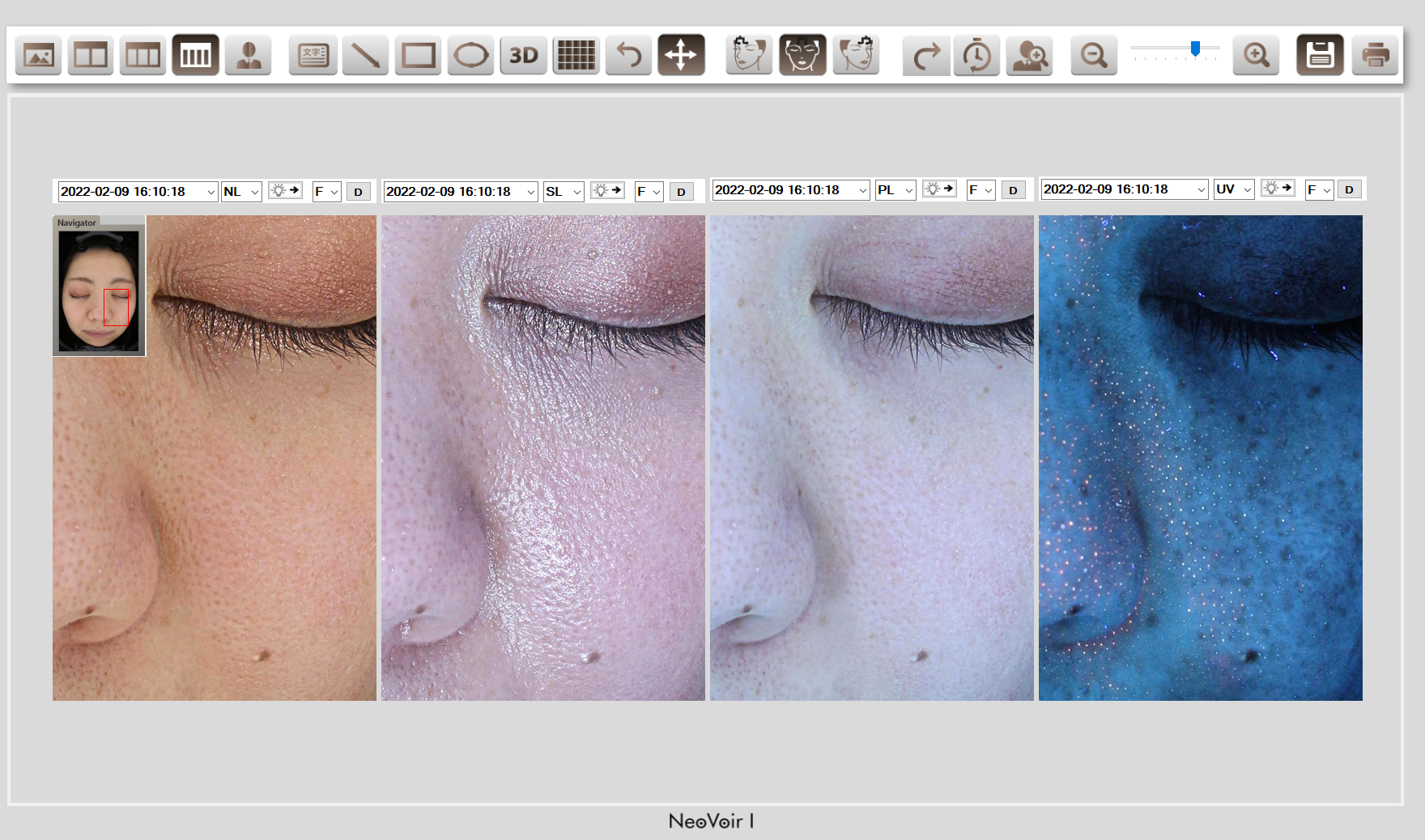1425x840 pixels.
Task: Open the UV light mode dropdown
Action: (1234, 189)
